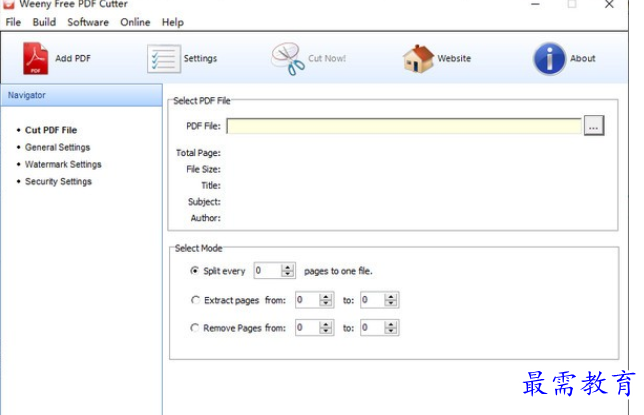Click the red Add PDF icon
The height and width of the screenshot is (415, 644).
(35, 58)
